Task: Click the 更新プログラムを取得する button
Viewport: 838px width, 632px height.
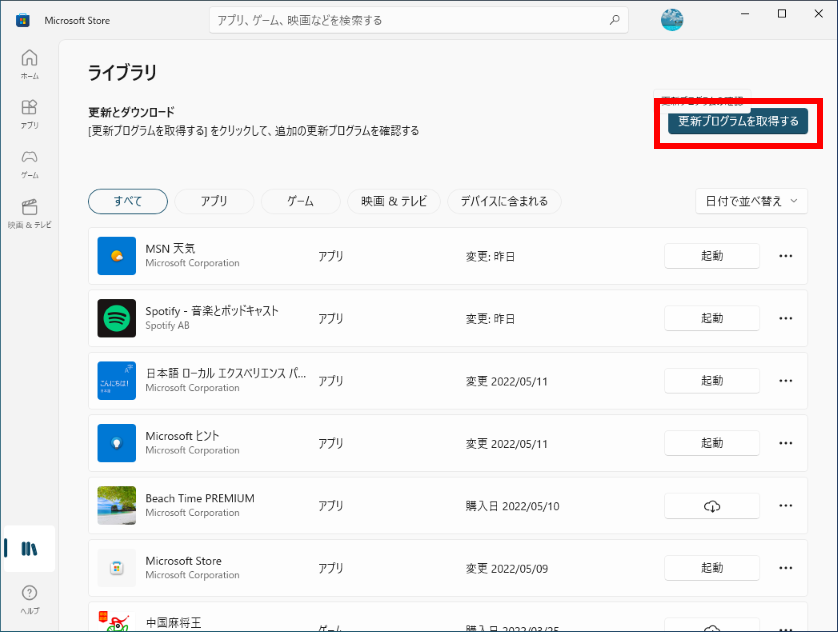Action: 738,121
